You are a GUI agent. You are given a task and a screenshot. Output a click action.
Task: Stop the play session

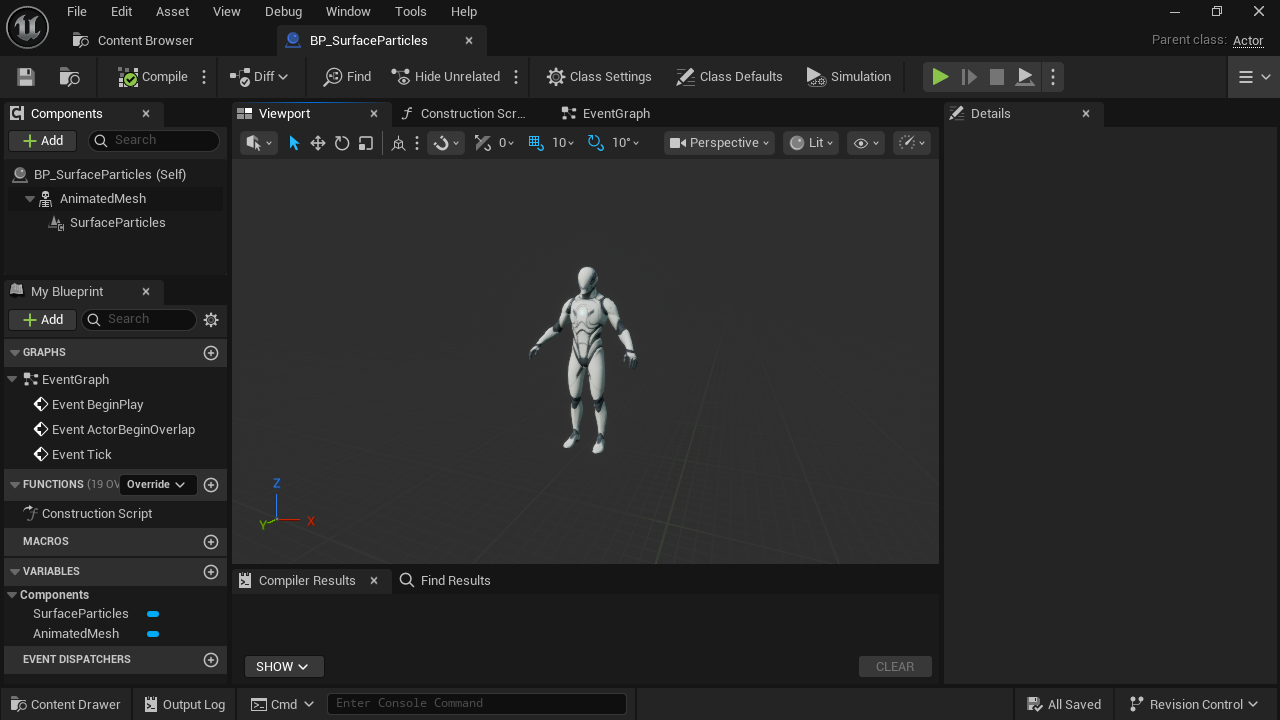(997, 77)
